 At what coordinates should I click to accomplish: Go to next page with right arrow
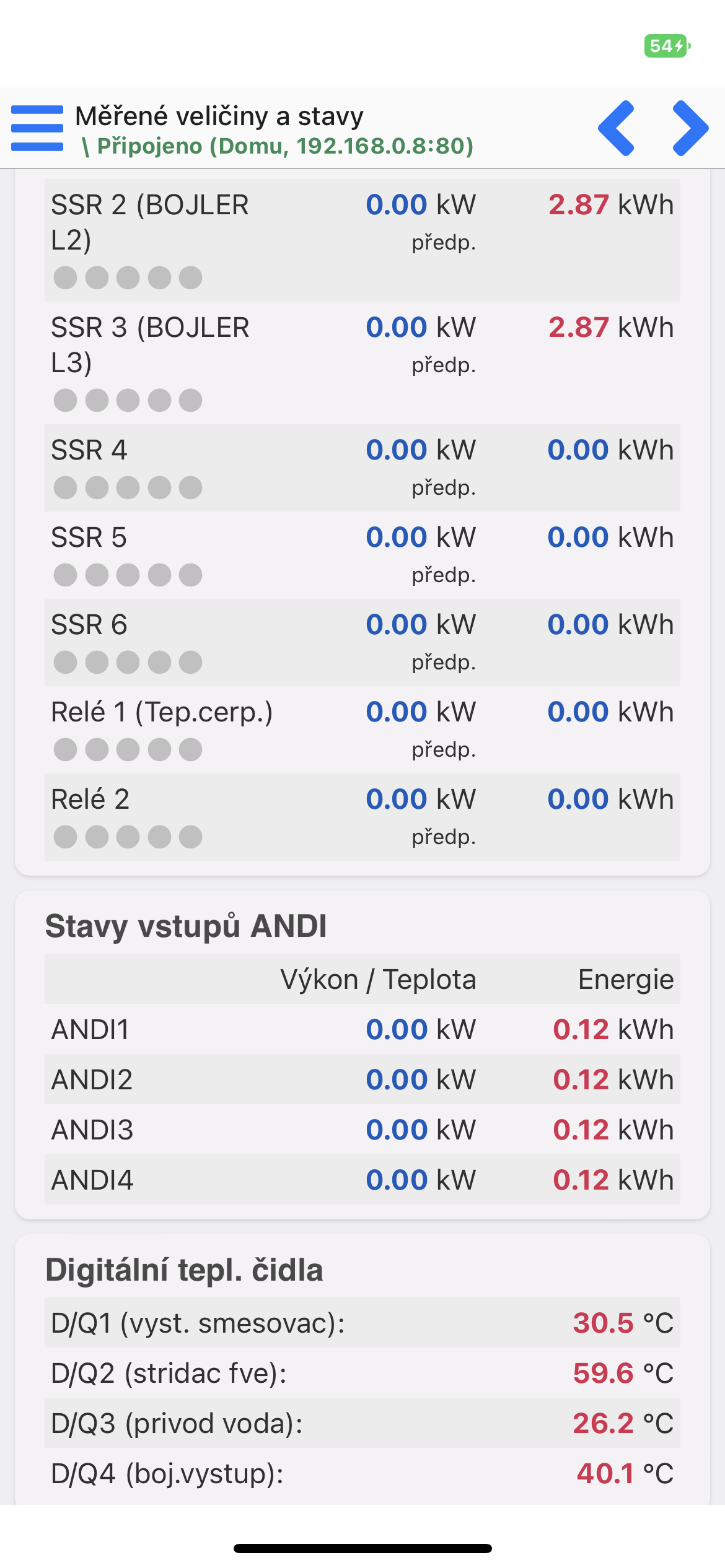[x=690, y=128]
